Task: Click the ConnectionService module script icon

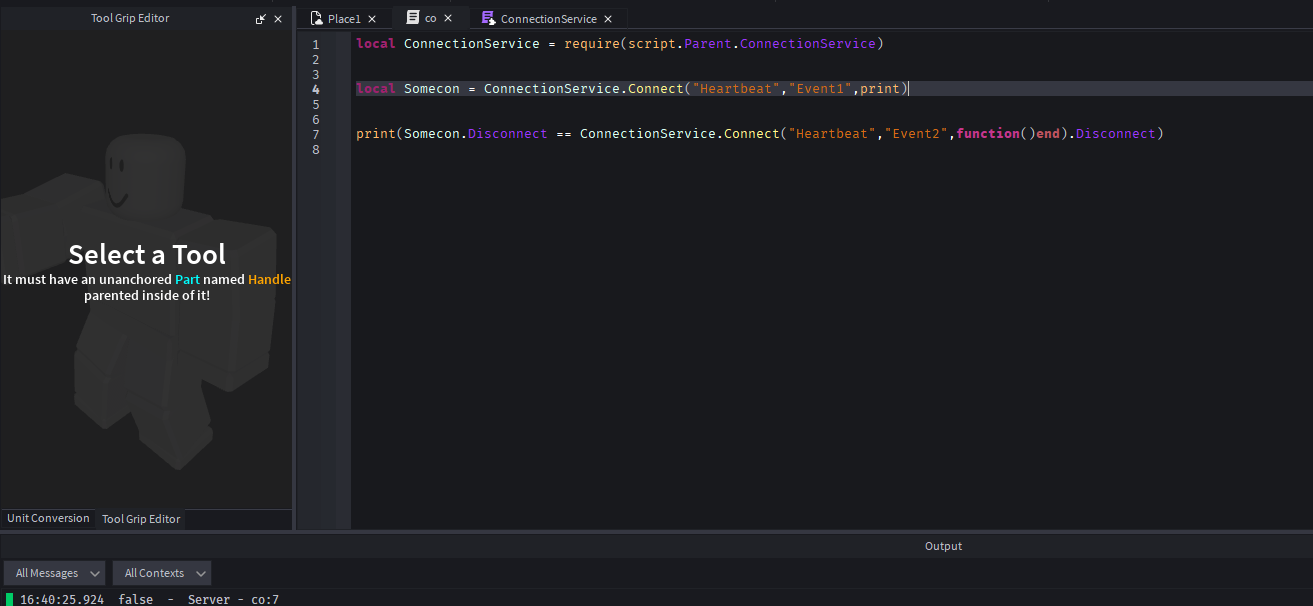Action: coord(488,19)
